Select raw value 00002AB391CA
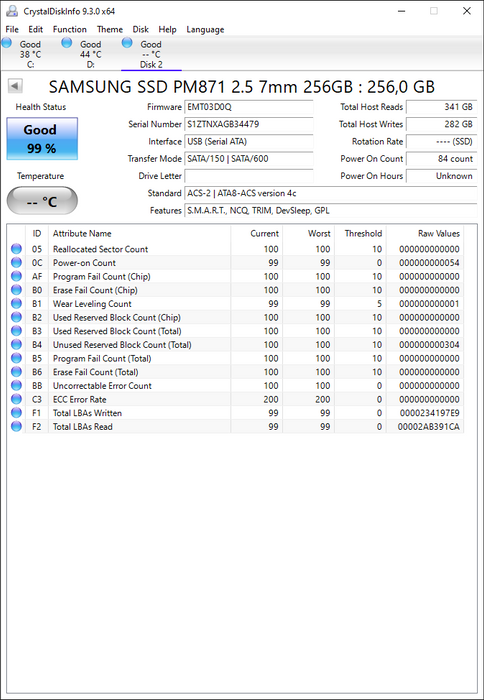 pos(429,427)
